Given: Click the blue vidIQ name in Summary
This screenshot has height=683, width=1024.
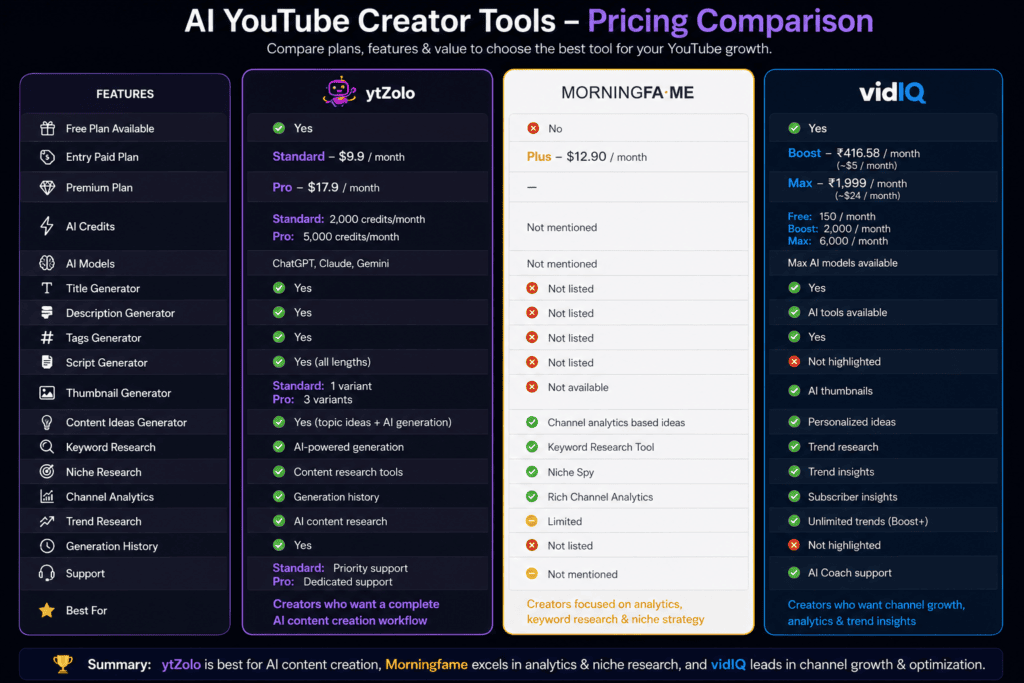Looking at the screenshot, I should [x=728, y=665].
